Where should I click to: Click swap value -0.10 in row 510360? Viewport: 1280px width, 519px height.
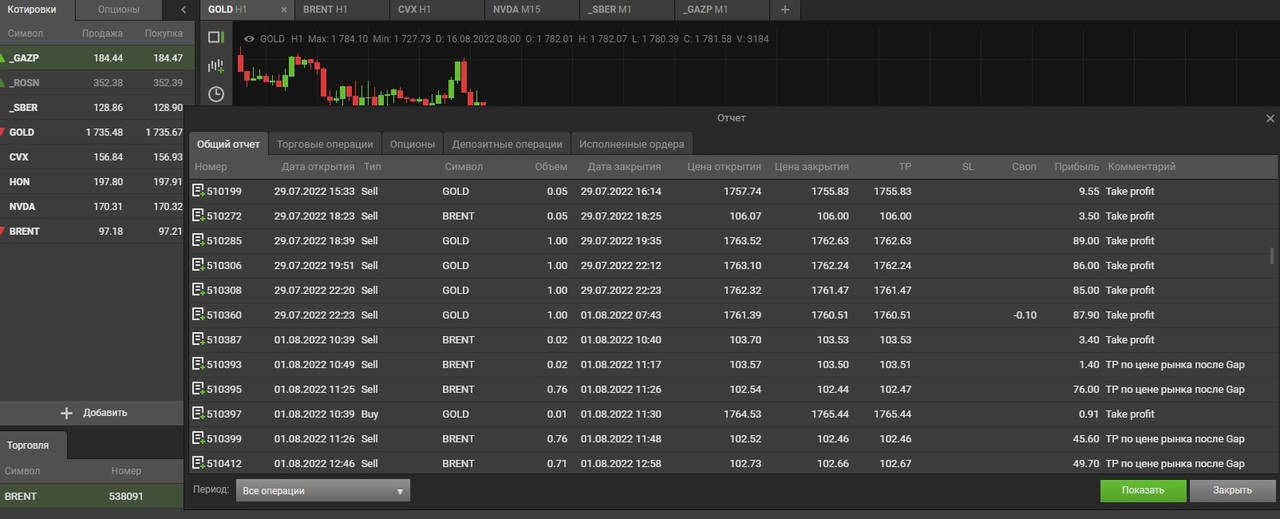tap(1024, 315)
